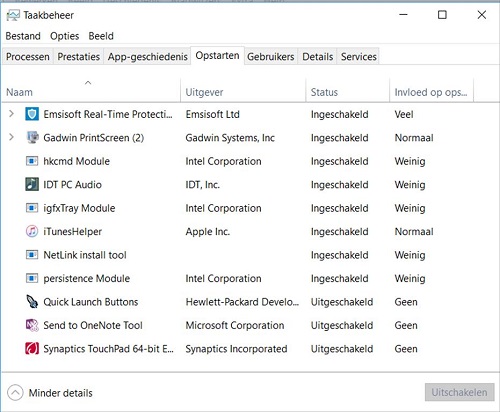The height and width of the screenshot is (412, 500).
Task: Select the Send to OneNote Tool name
Action: [x=93, y=325]
